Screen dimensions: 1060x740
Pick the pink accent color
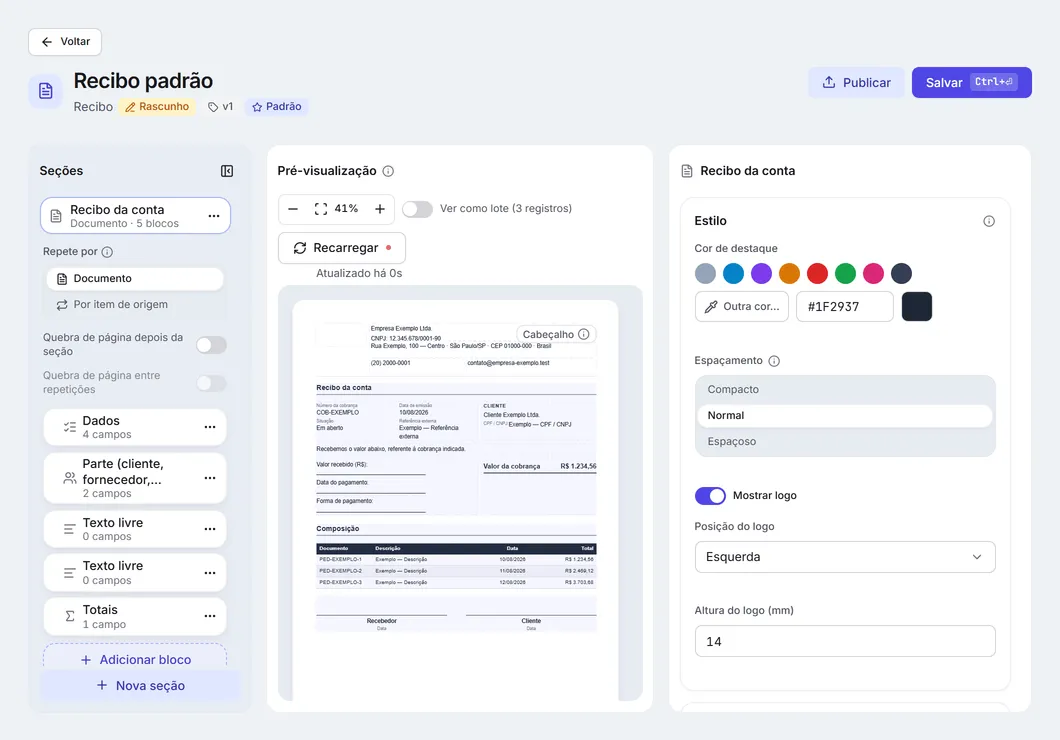pos(873,274)
